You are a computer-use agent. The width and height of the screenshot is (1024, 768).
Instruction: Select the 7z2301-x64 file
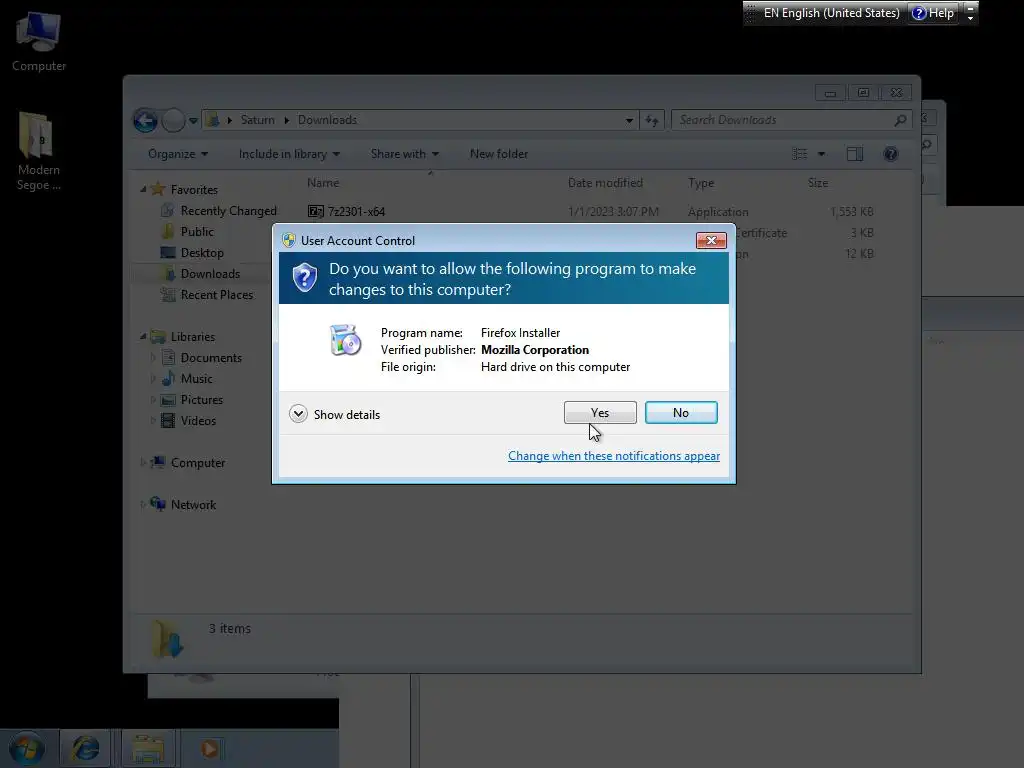coord(356,212)
